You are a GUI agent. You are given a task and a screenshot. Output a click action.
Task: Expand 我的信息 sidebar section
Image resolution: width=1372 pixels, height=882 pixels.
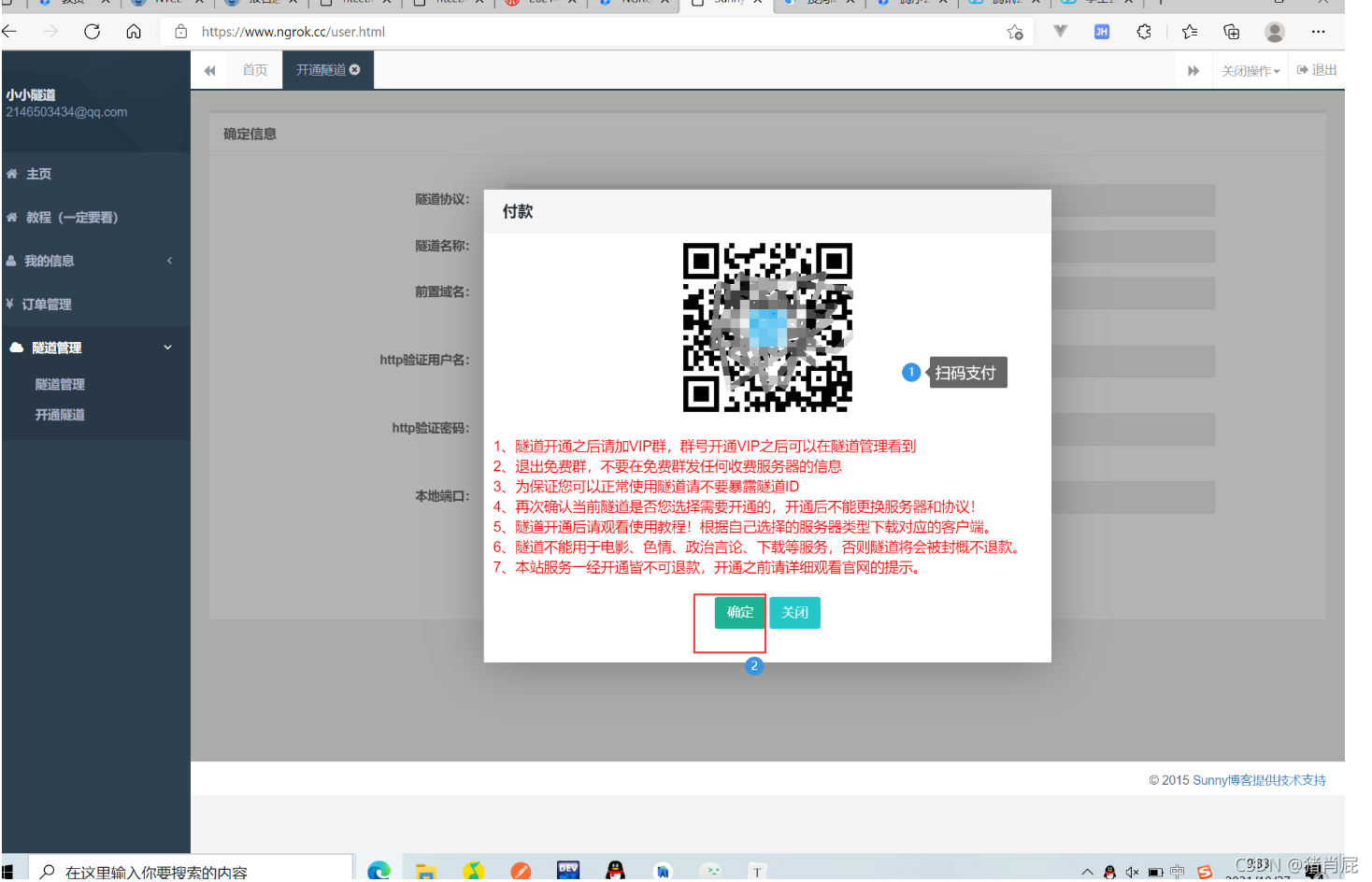point(95,261)
